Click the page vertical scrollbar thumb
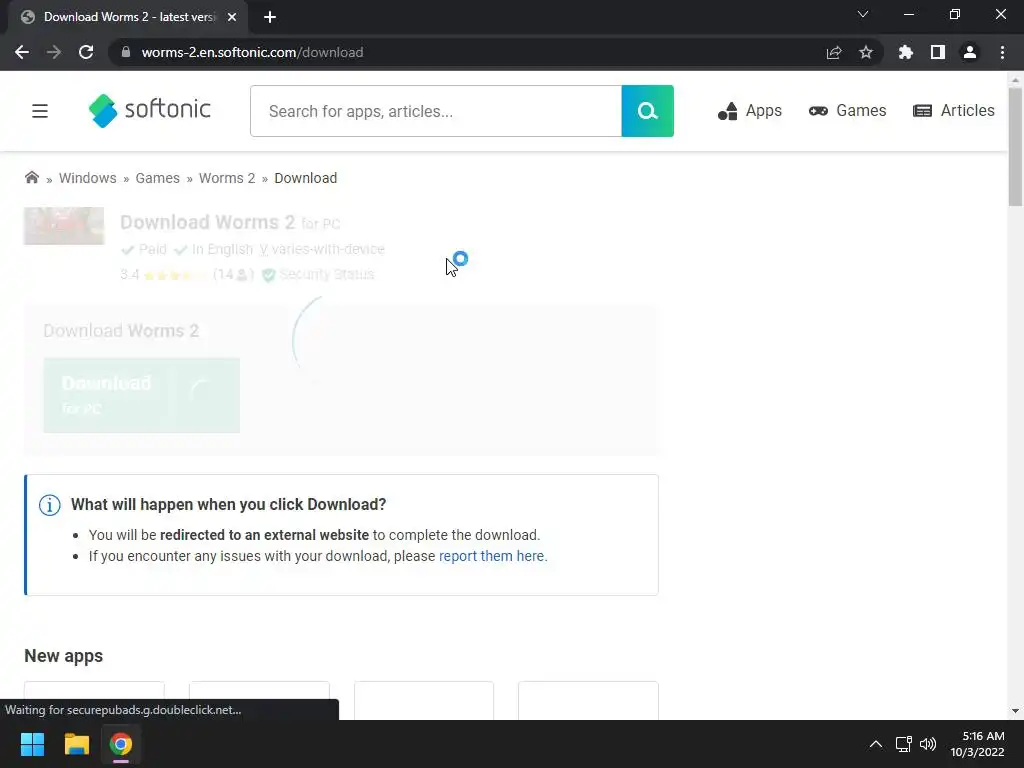 [x=1015, y=148]
